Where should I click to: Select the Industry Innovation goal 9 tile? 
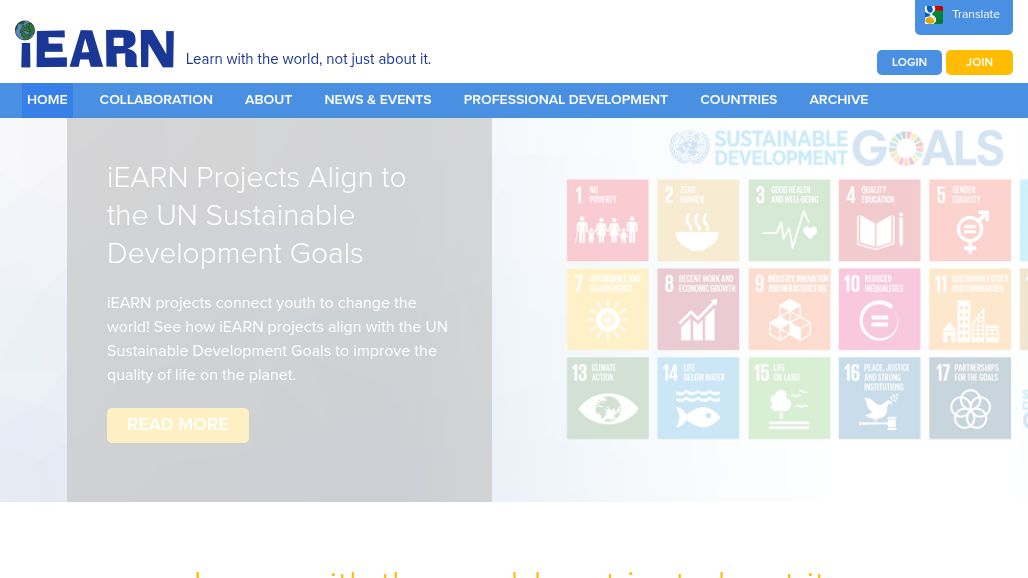[x=789, y=309]
